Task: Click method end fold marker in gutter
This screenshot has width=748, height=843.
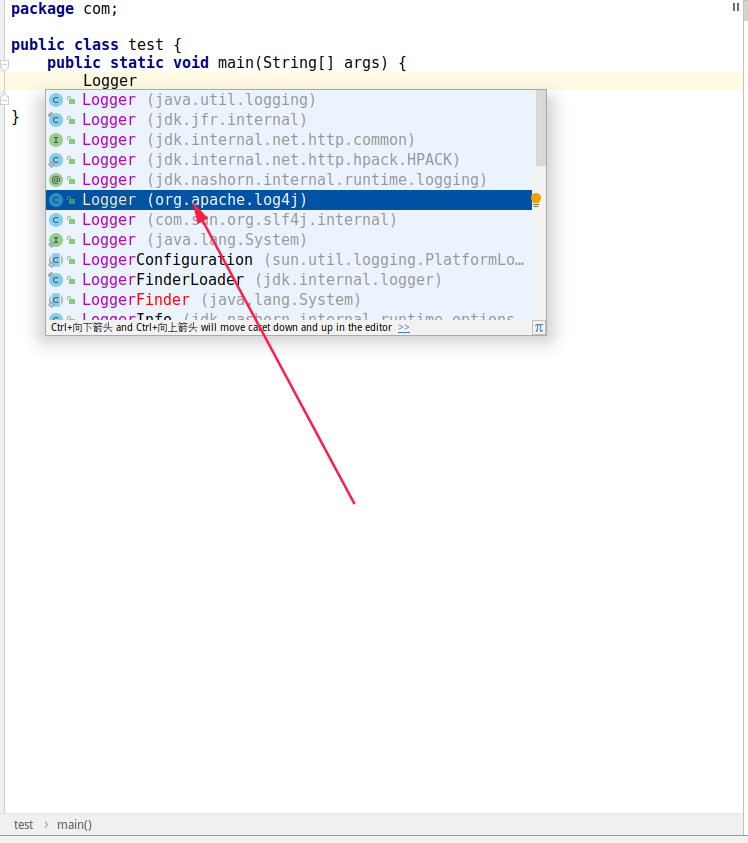Action: point(5,99)
